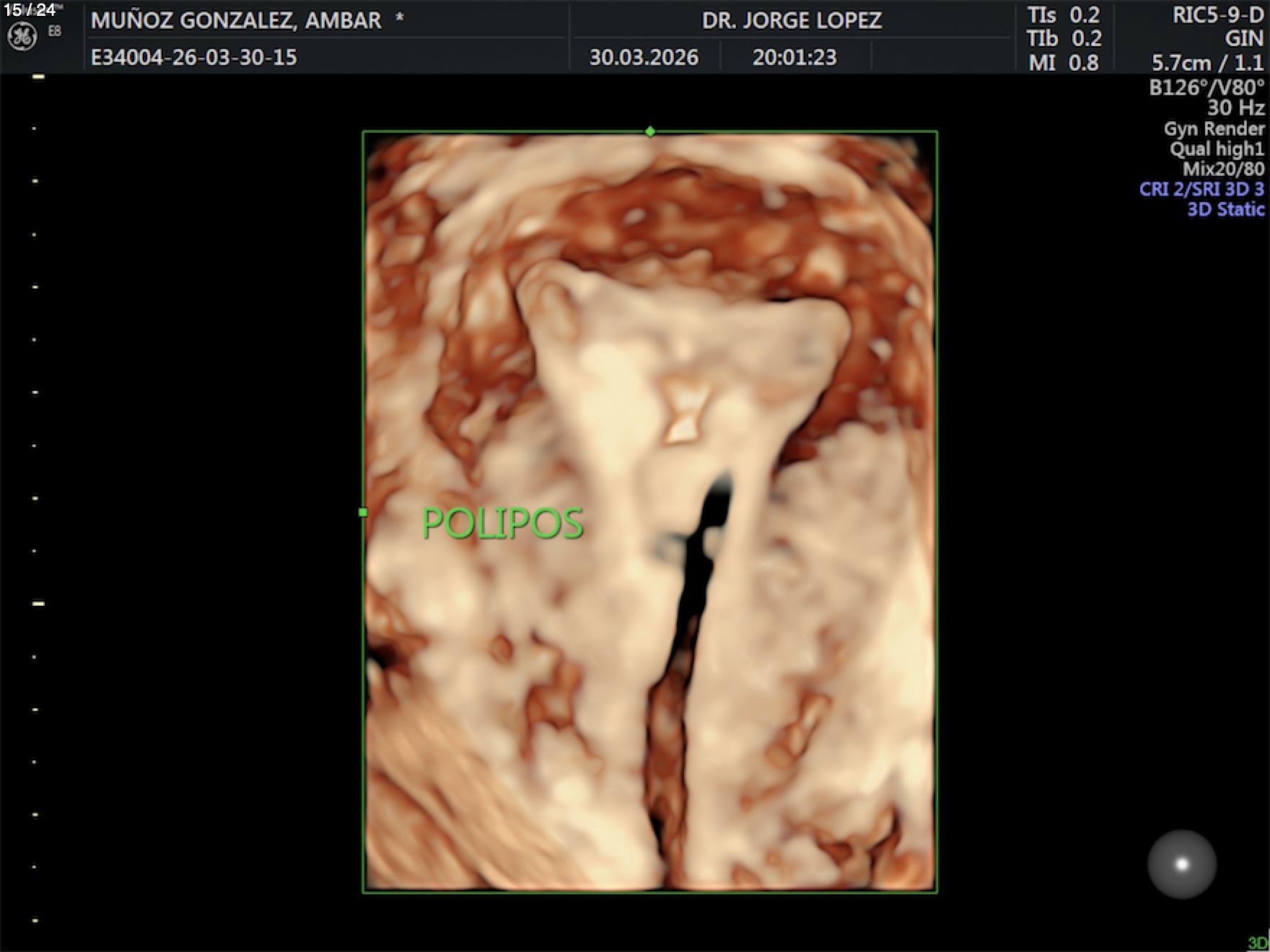Click the CRI 2/SRI 3D 3 label
Viewport: 1270px width, 952px height.
pyautogui.click(x=1201, y=189)
